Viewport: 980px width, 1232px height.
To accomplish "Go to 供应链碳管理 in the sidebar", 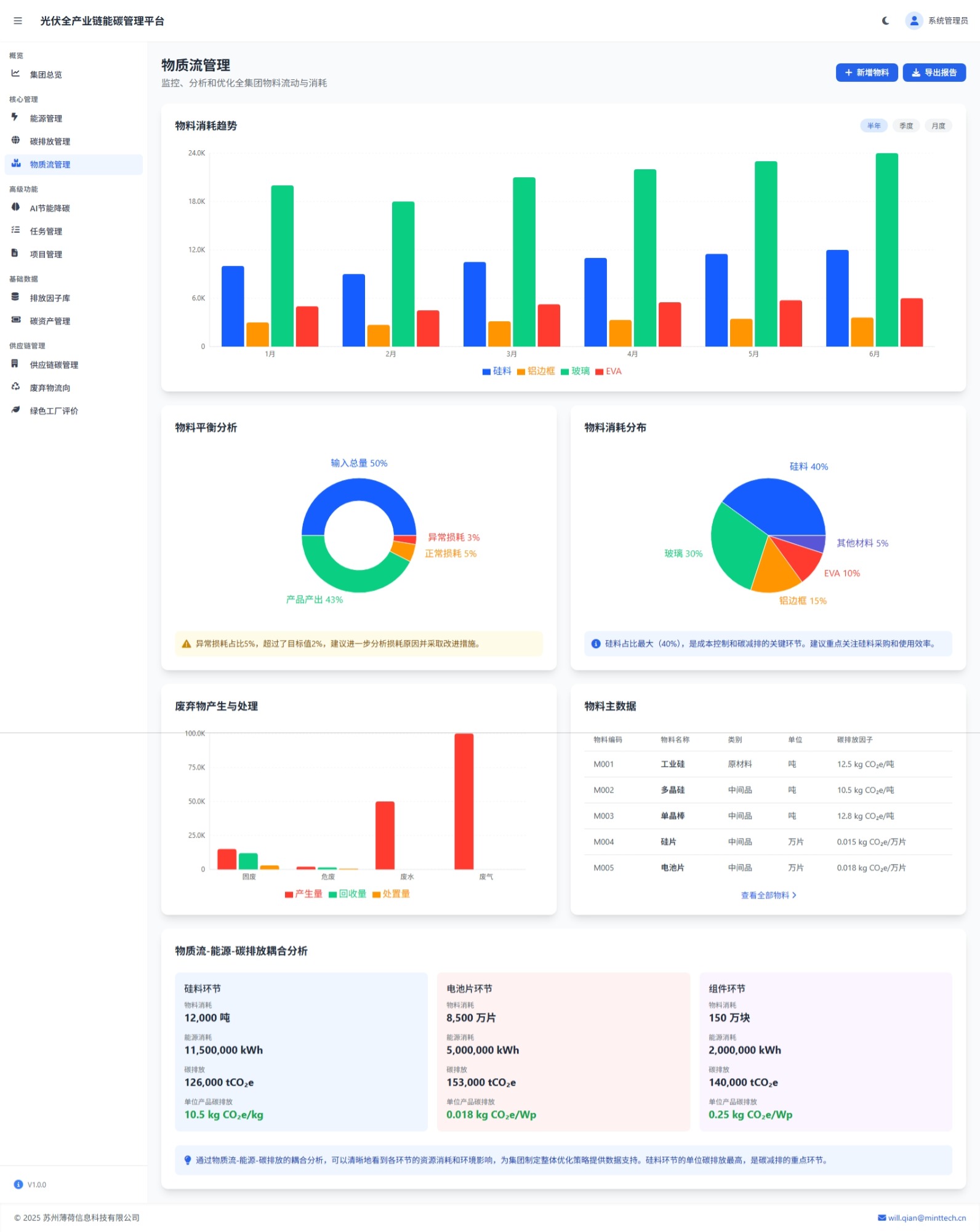I will tap(54, 365).
